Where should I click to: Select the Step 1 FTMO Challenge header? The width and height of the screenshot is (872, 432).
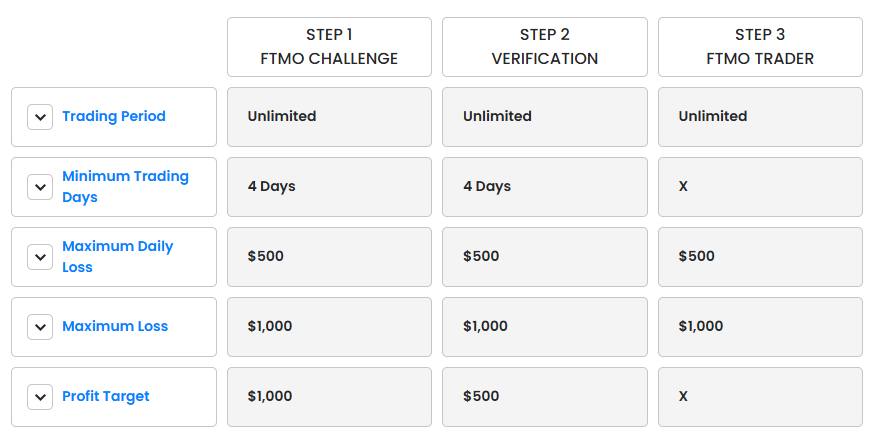tap(329, 47)
